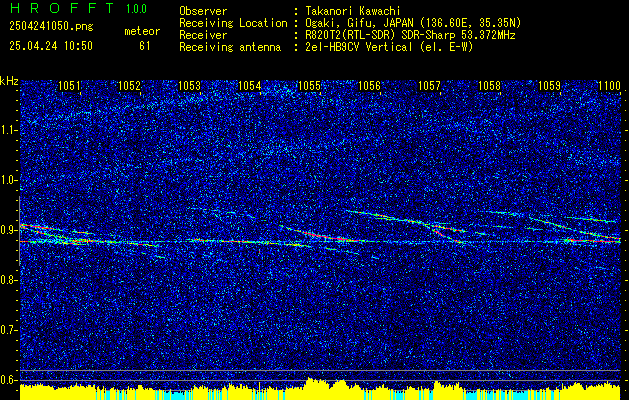
Task: Click the 1055 time axis marker
Action: point(309,85)
